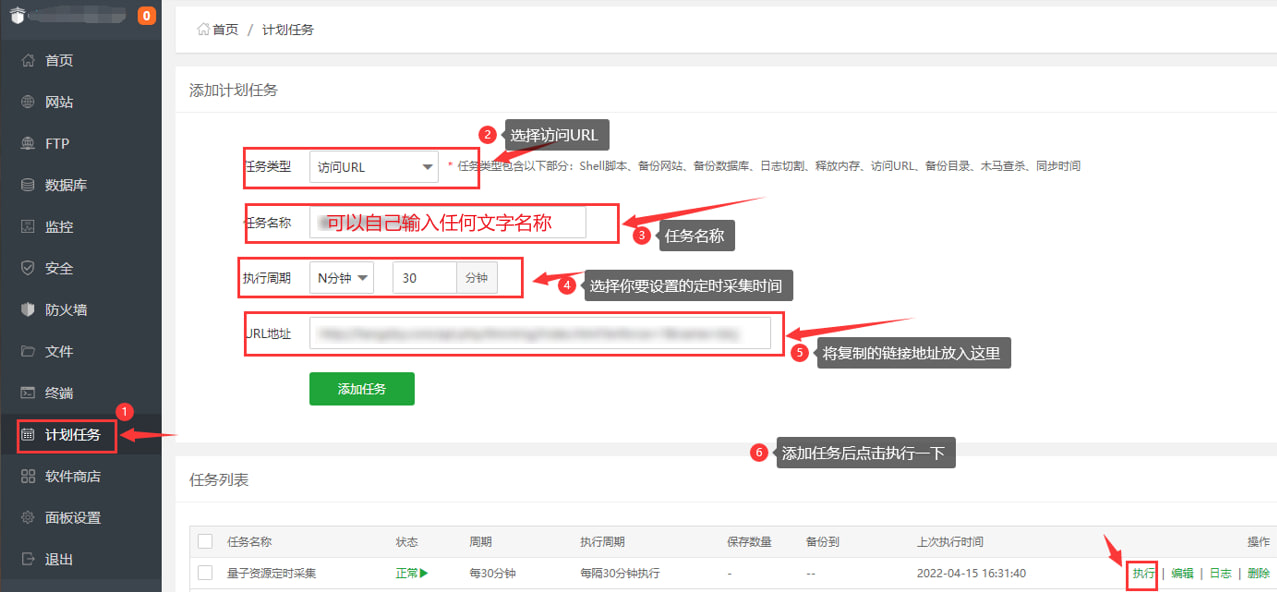
Task: Open the 任务类型 dropdown showing 访问URL
Action: [x=374, y=167]
